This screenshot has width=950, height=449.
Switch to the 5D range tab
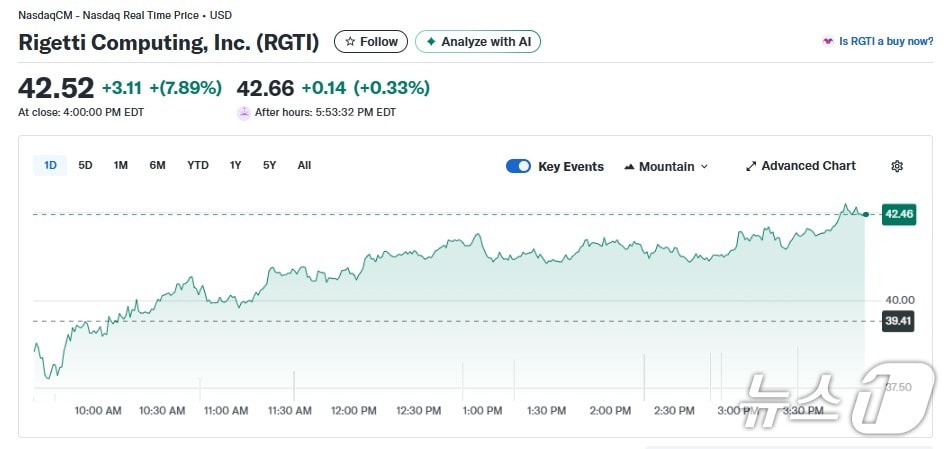[85, 165]
